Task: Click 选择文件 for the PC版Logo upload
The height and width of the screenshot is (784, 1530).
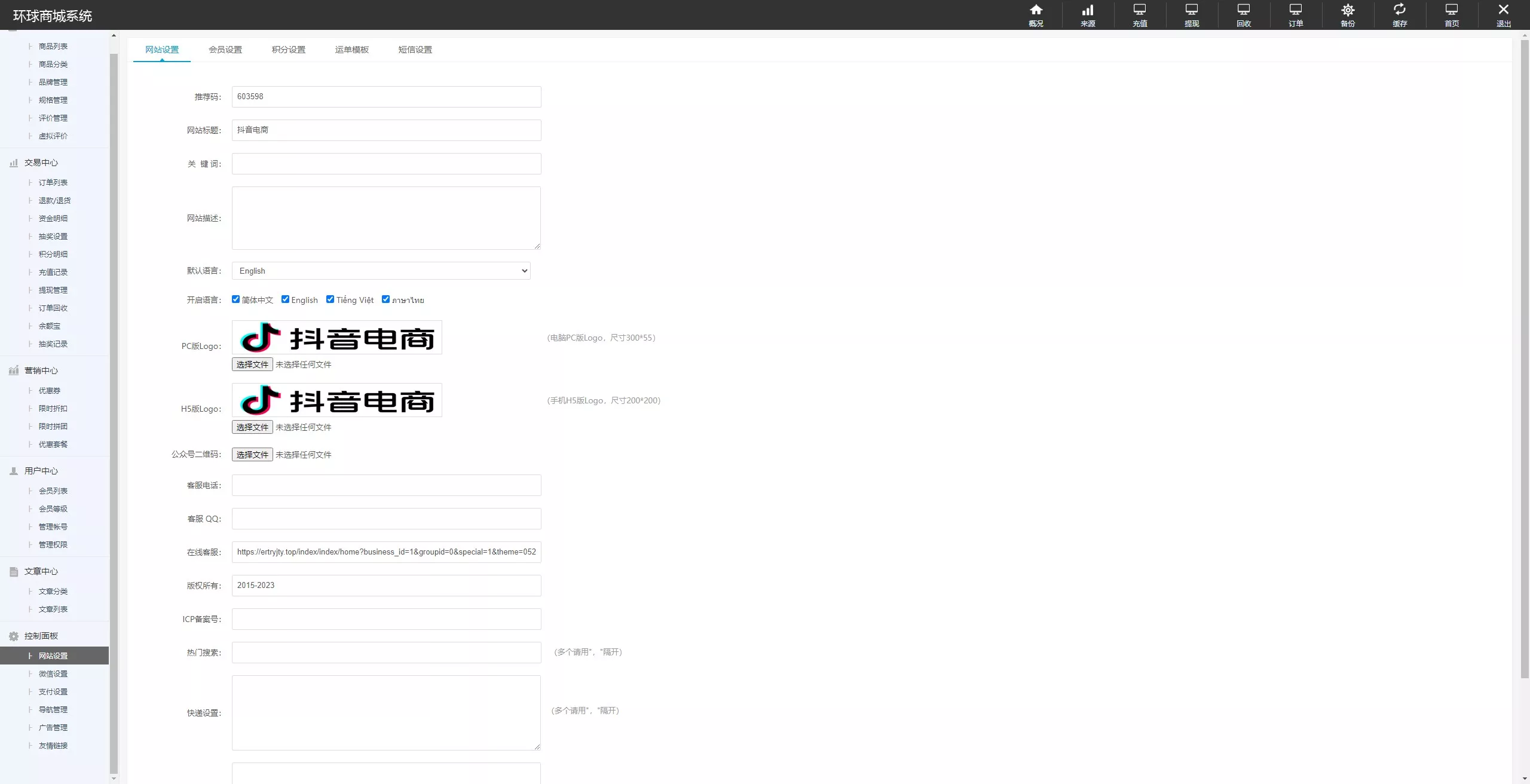Action: [252, 364]
